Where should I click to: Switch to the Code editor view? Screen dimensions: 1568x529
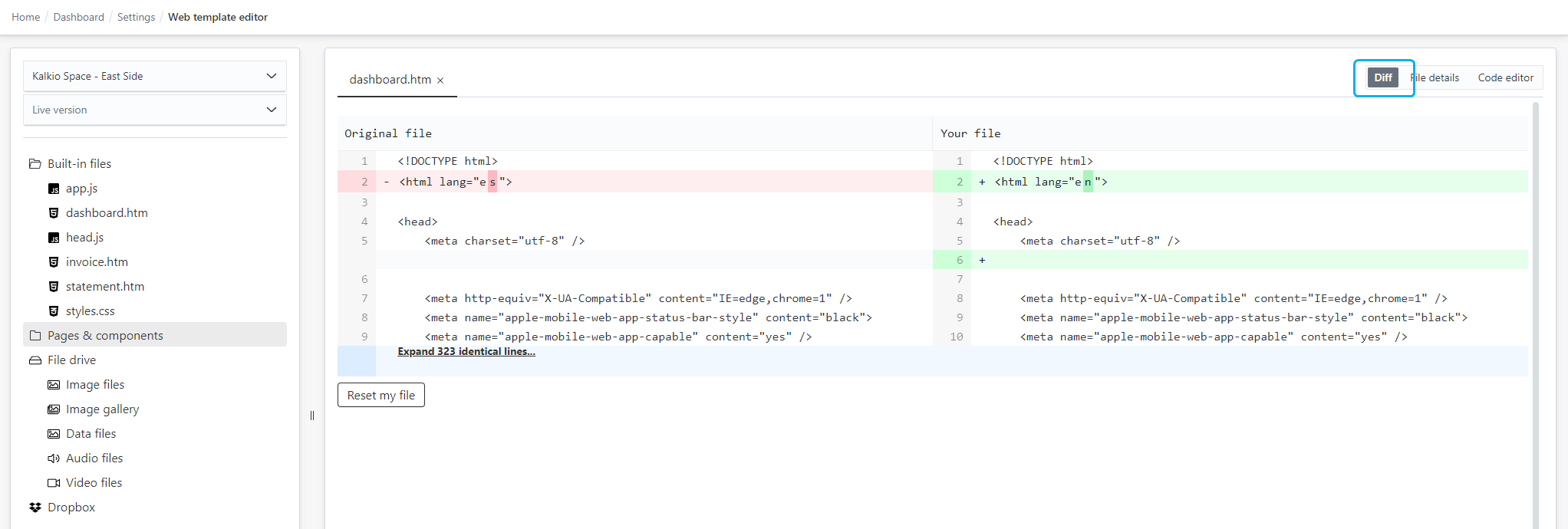click(1506, 77)
